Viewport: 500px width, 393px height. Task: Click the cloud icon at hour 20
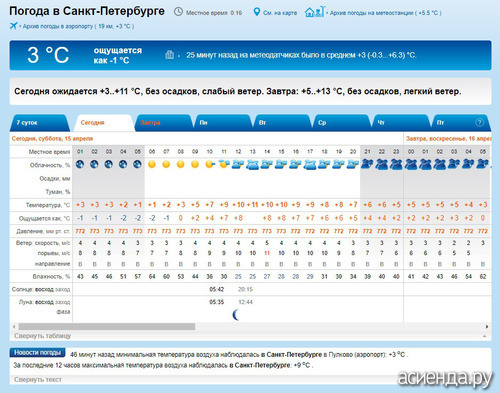(353, 164)
